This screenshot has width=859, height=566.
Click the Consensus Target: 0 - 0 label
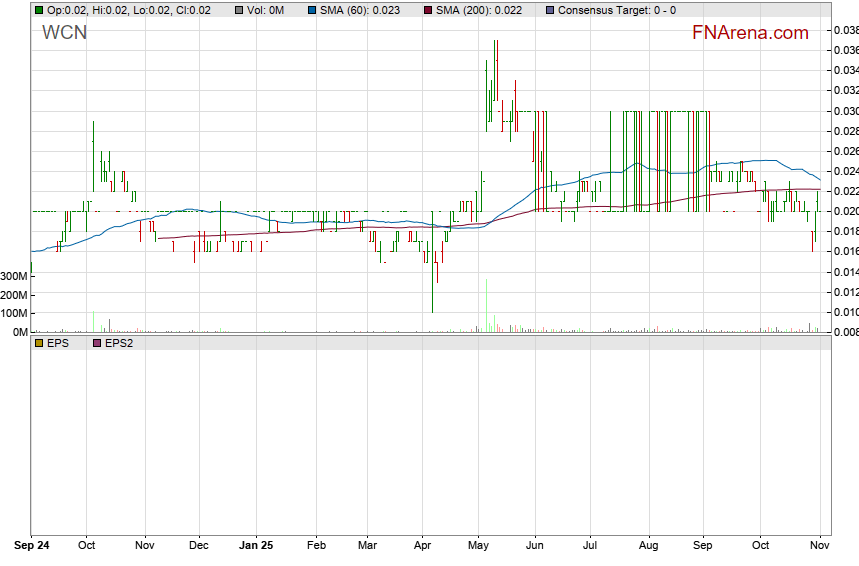point(616,10)
